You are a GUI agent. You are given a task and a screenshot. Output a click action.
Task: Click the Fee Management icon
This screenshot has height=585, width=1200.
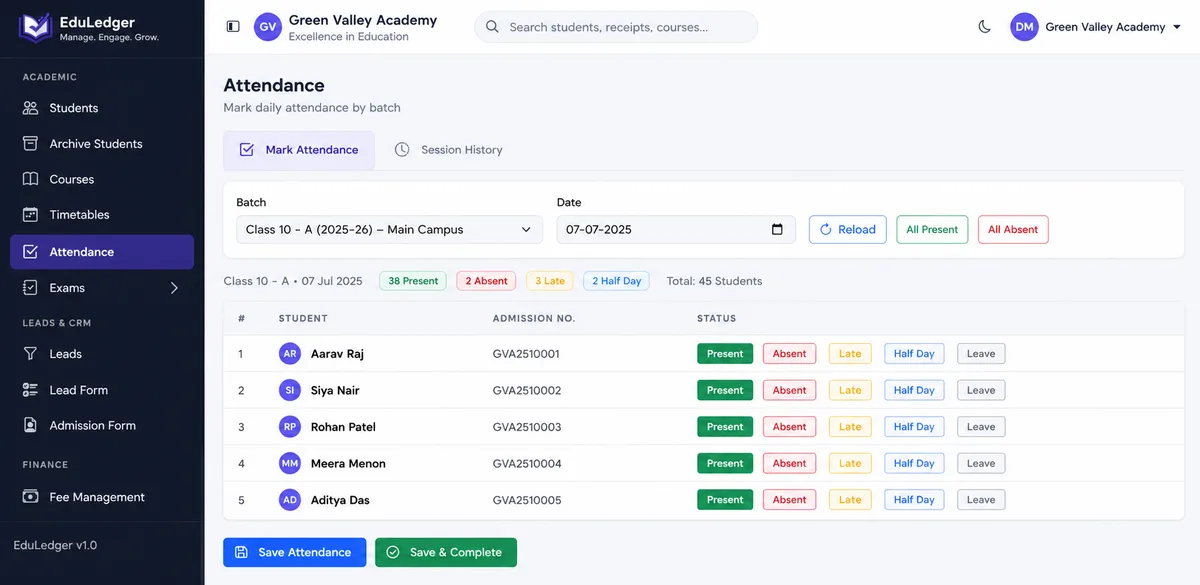point(30,497)
